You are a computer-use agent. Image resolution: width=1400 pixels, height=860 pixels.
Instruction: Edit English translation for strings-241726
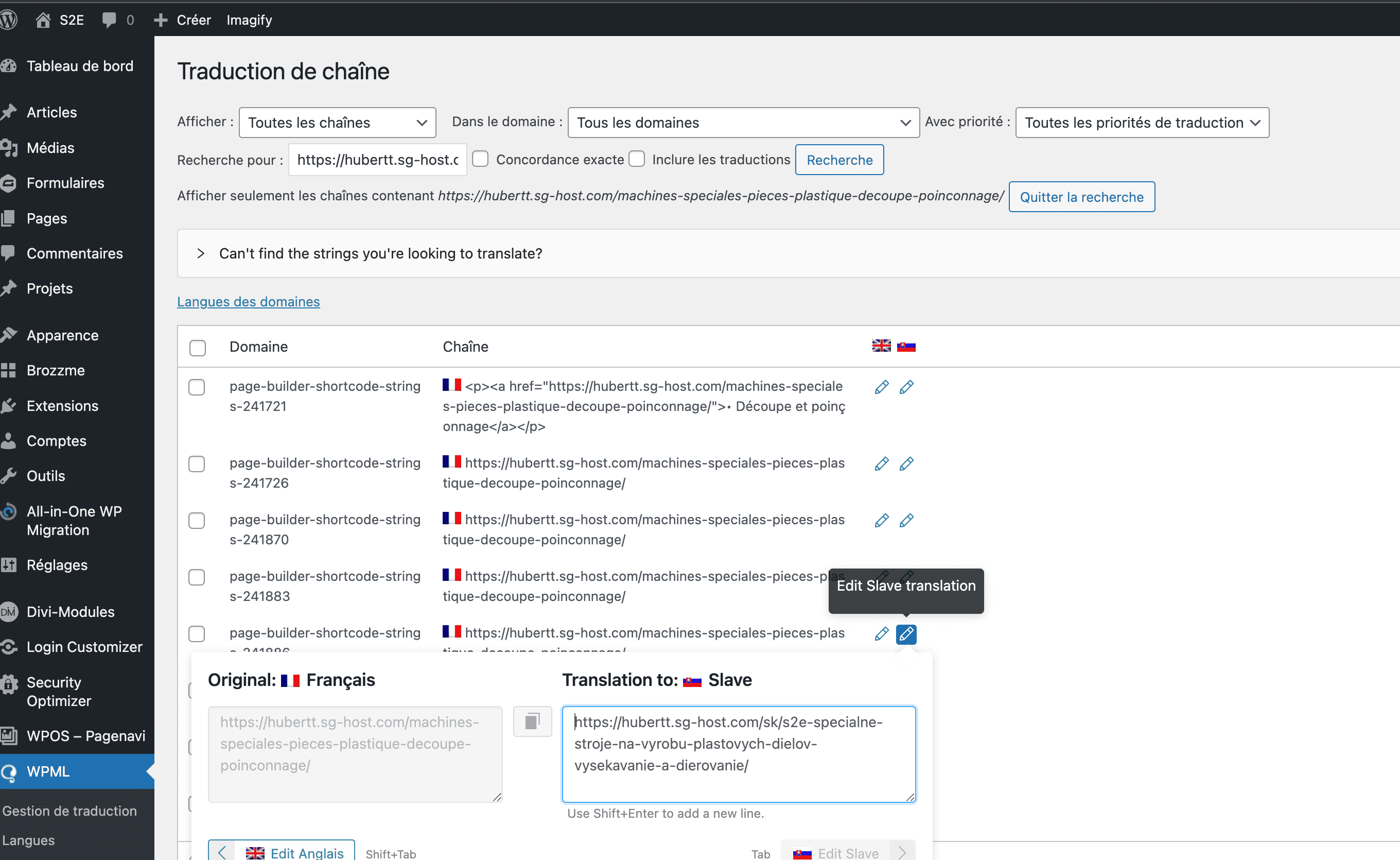click(x=882, y=464)
